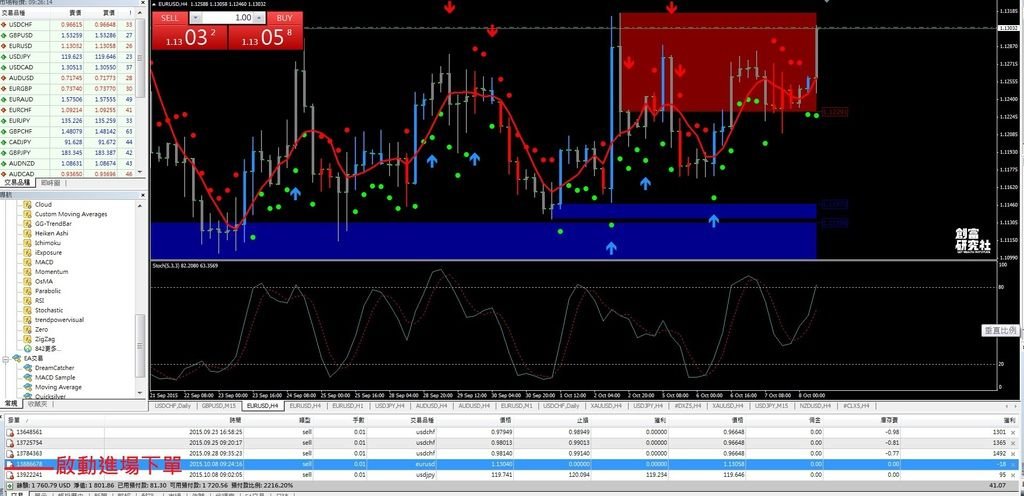Click the GG-TrendBar indicator icon
Image resolution: width=1024 pixels, height=496 pixels.
coord(27,224)
